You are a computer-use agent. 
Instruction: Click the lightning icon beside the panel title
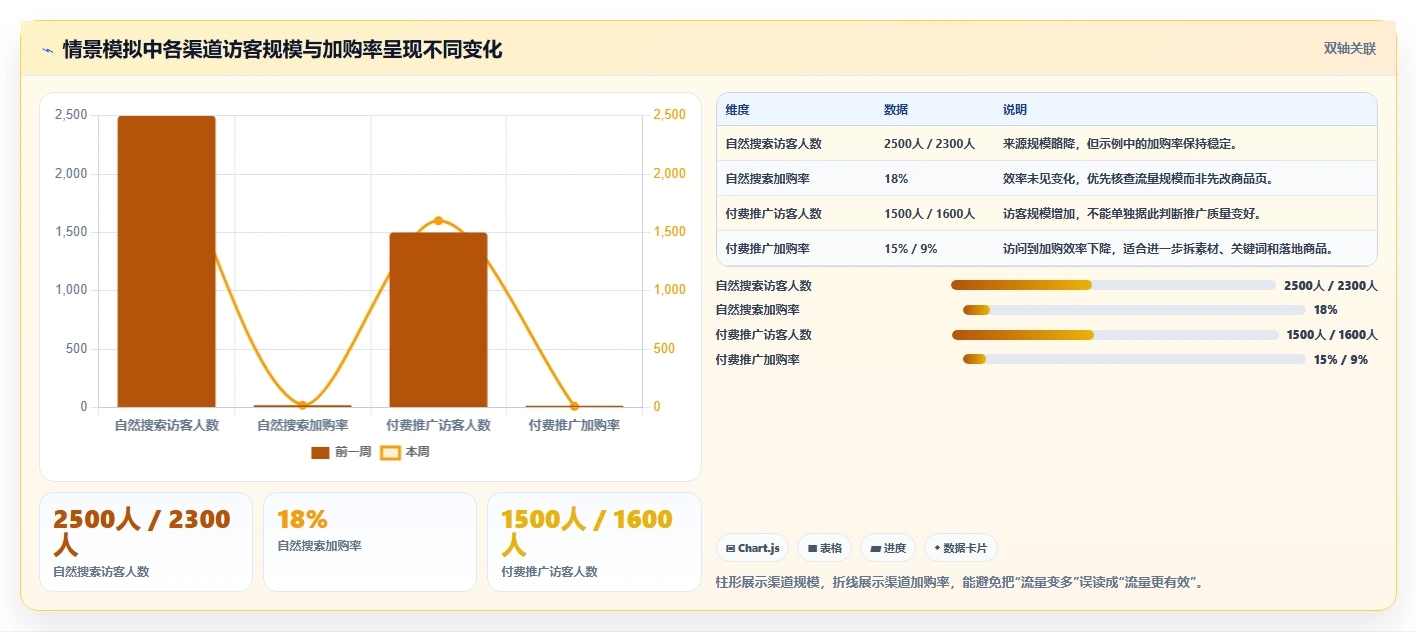click(47, 50)
